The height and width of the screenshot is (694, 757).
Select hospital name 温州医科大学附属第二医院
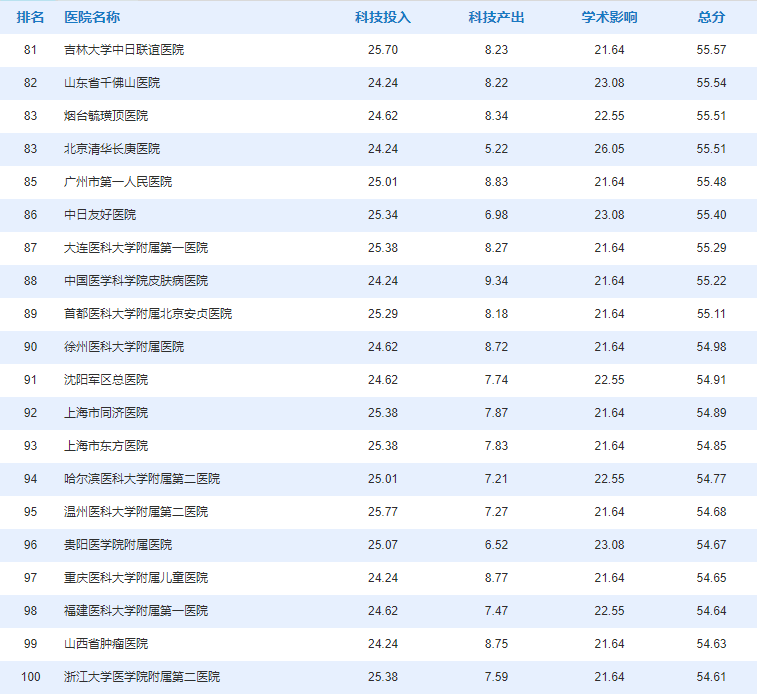tap(136, 512)
